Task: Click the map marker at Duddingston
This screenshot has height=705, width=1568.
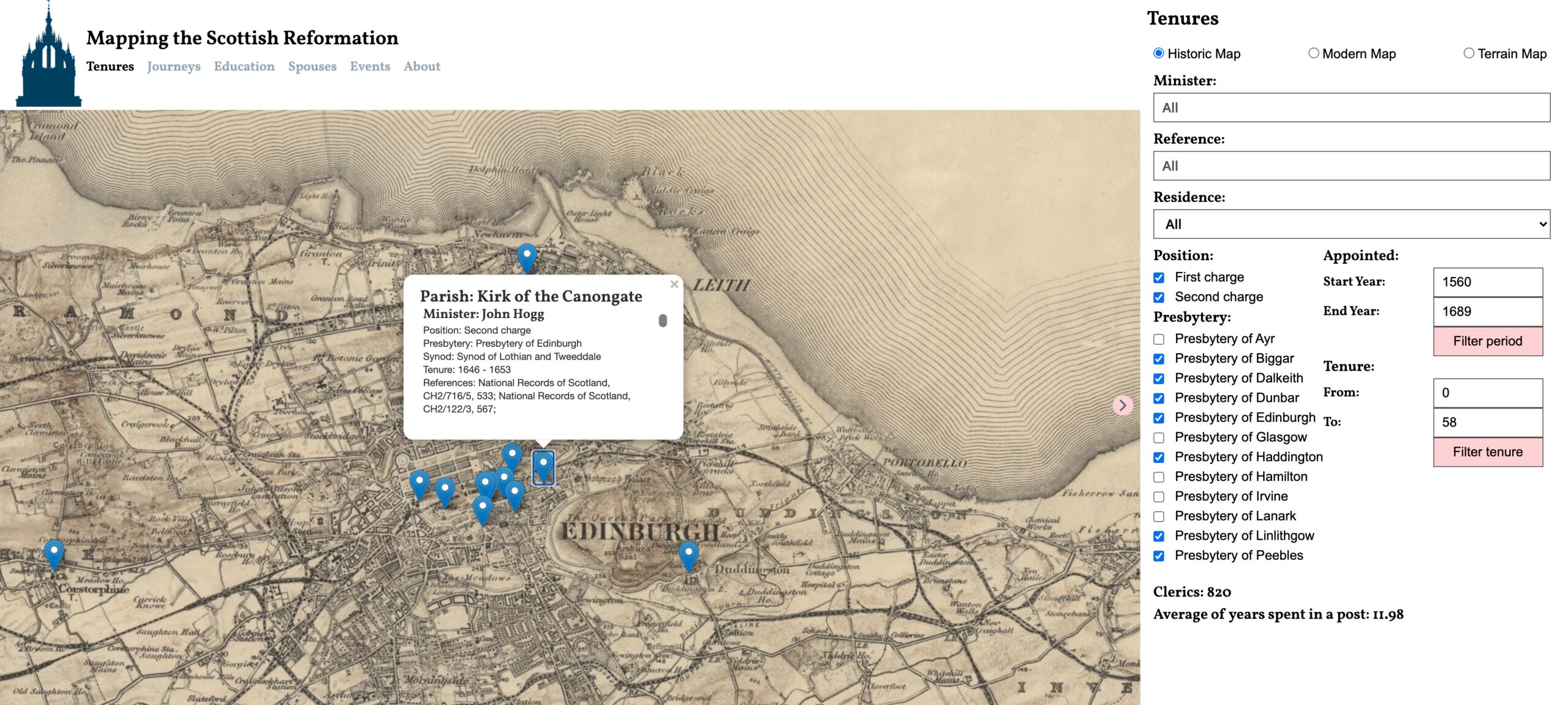Action: (x=688, y=557)
